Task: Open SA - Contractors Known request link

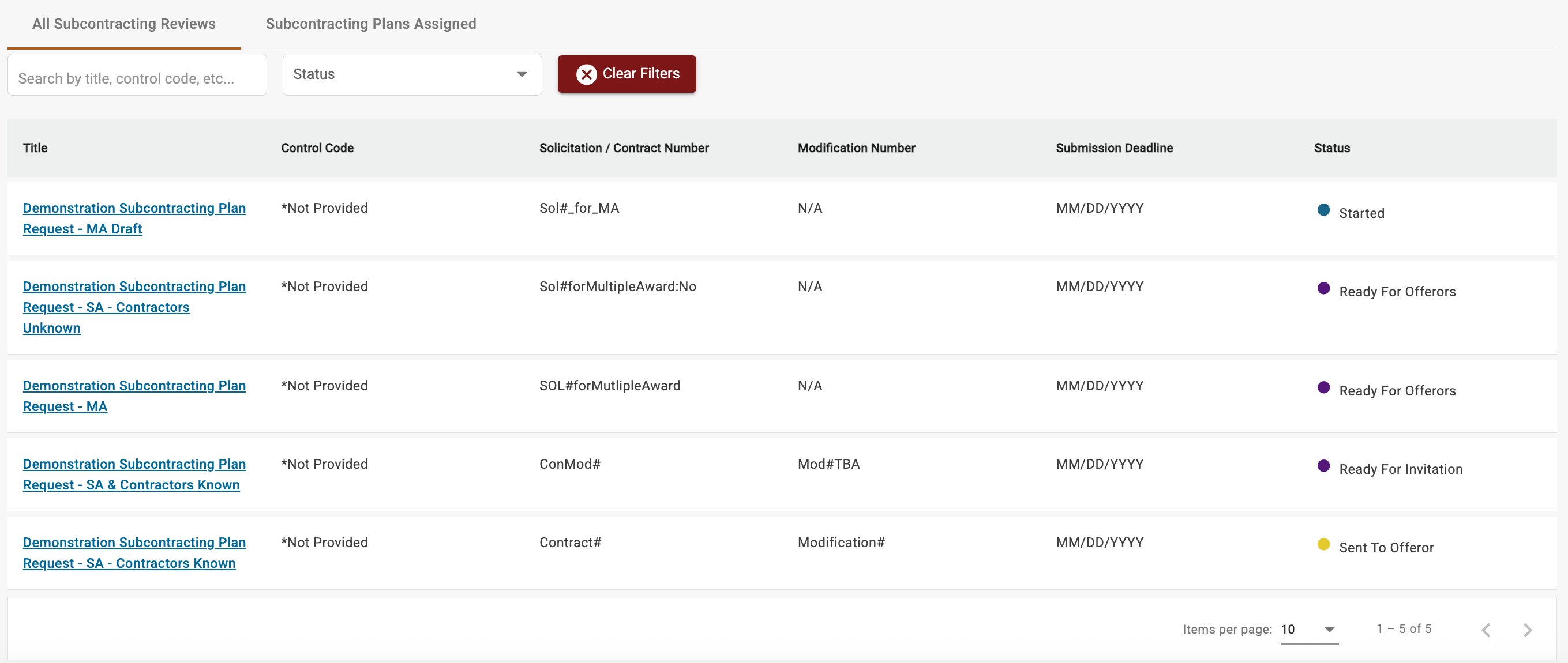Action: click(x=134, y=552)
